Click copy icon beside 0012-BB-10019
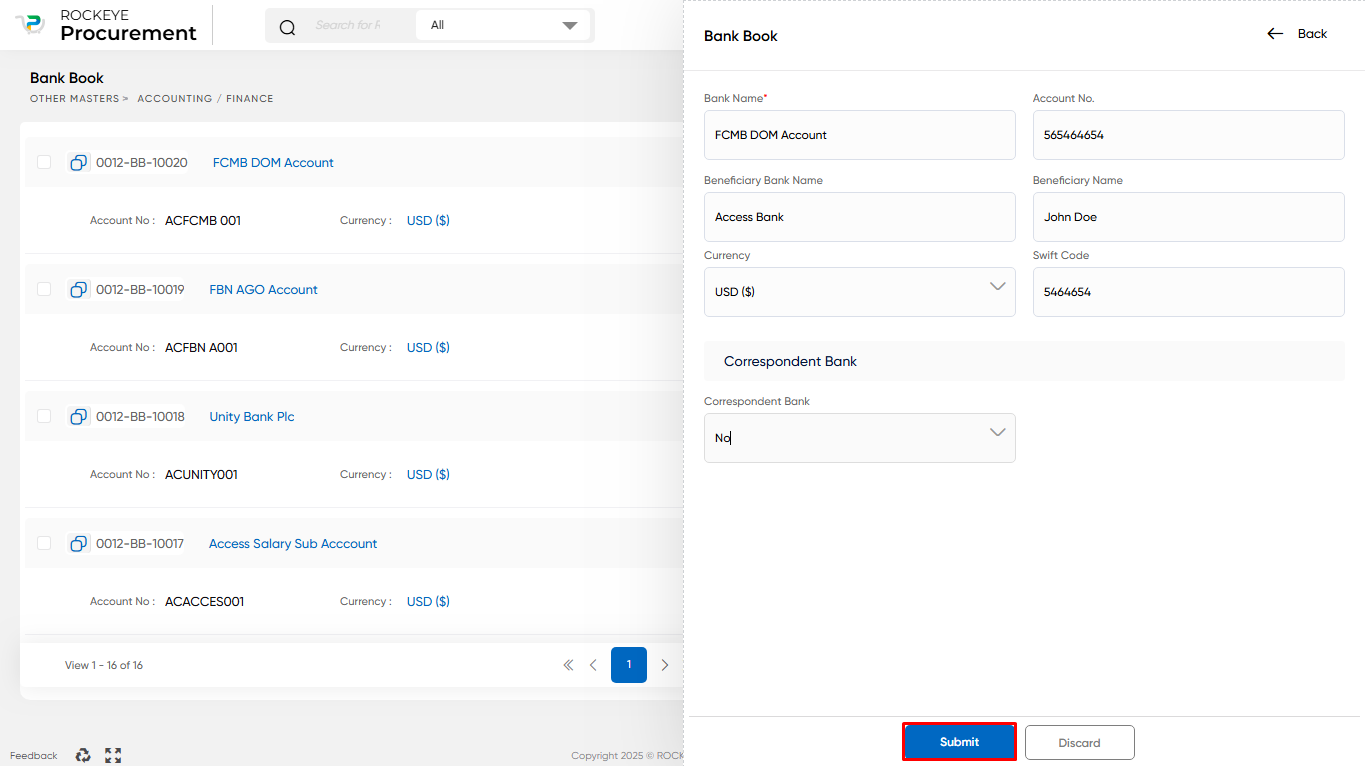This screenshot has height=766, width=1365. tap(79, 290)
